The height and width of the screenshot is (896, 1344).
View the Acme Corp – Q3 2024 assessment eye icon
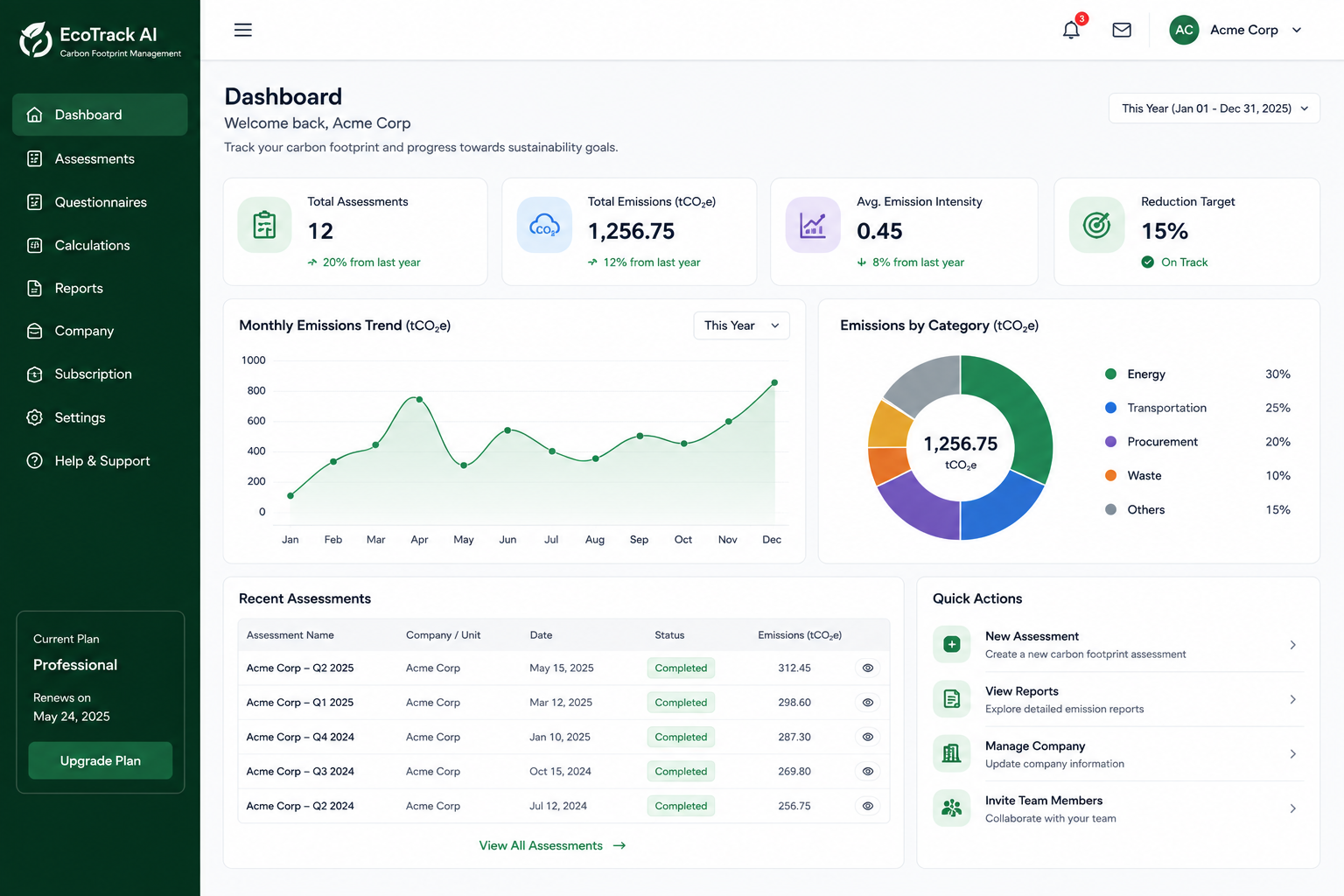click(868, 771)
